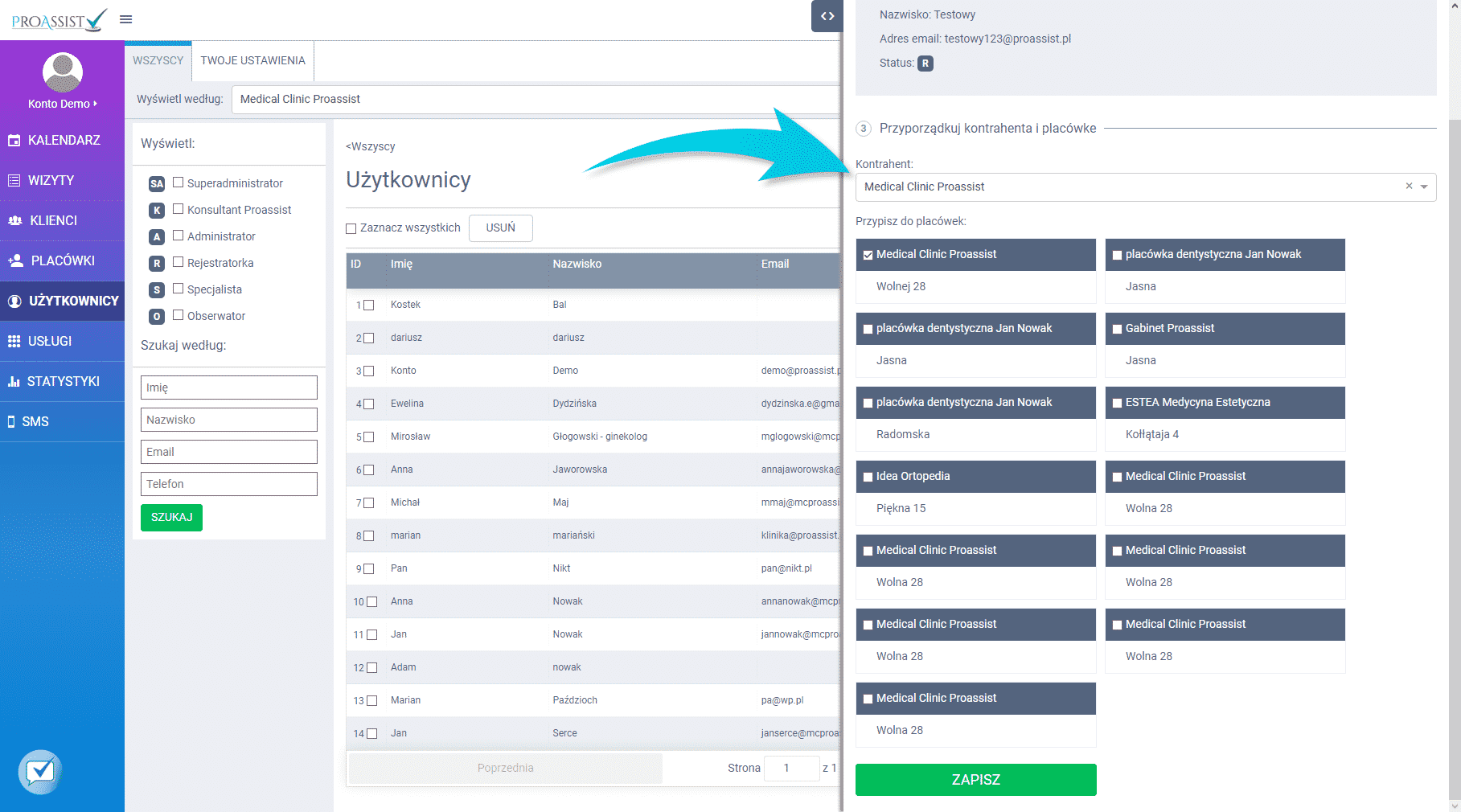Click the pa@wp.pl email cell
The image size is (1461, 812).
coord(782,700)
